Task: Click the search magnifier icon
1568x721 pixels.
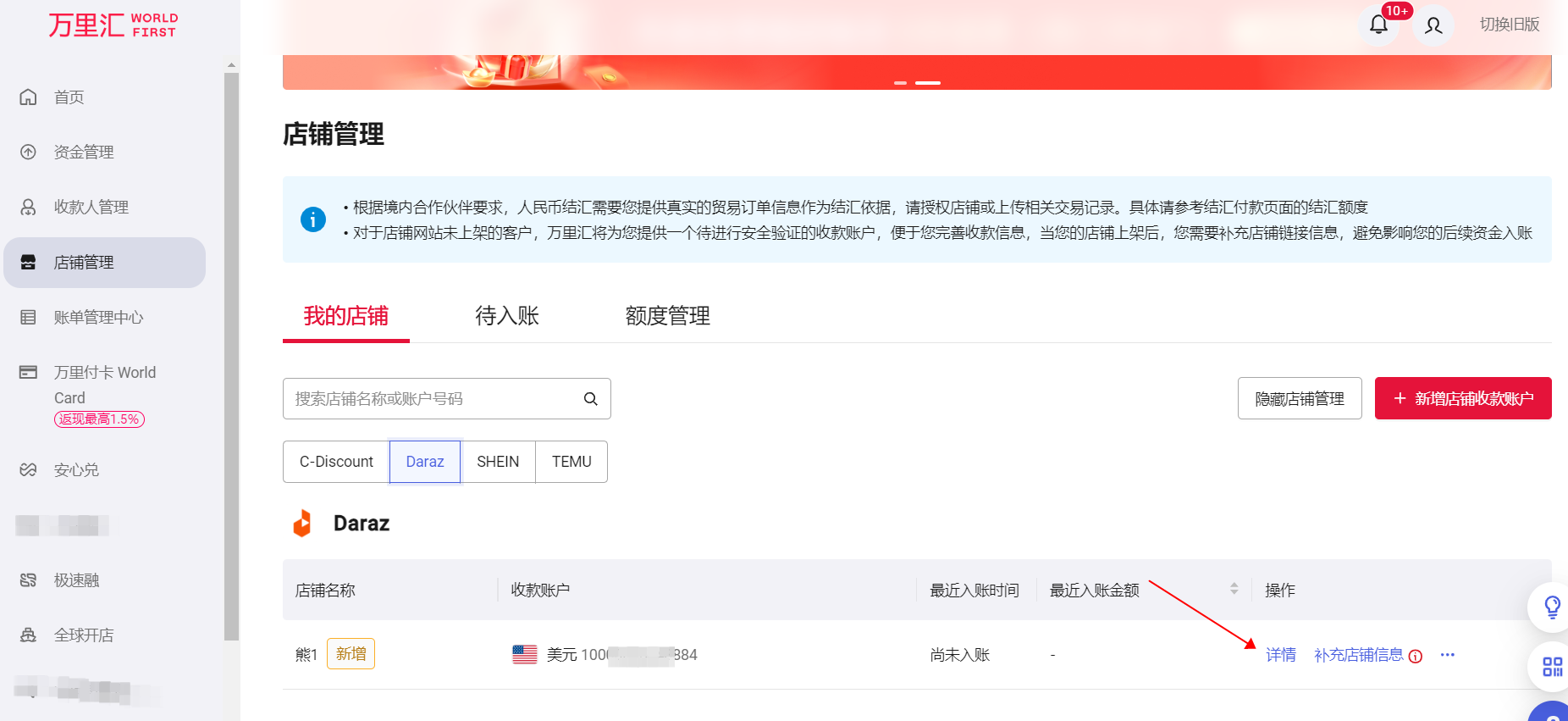Action: [591, 399]
